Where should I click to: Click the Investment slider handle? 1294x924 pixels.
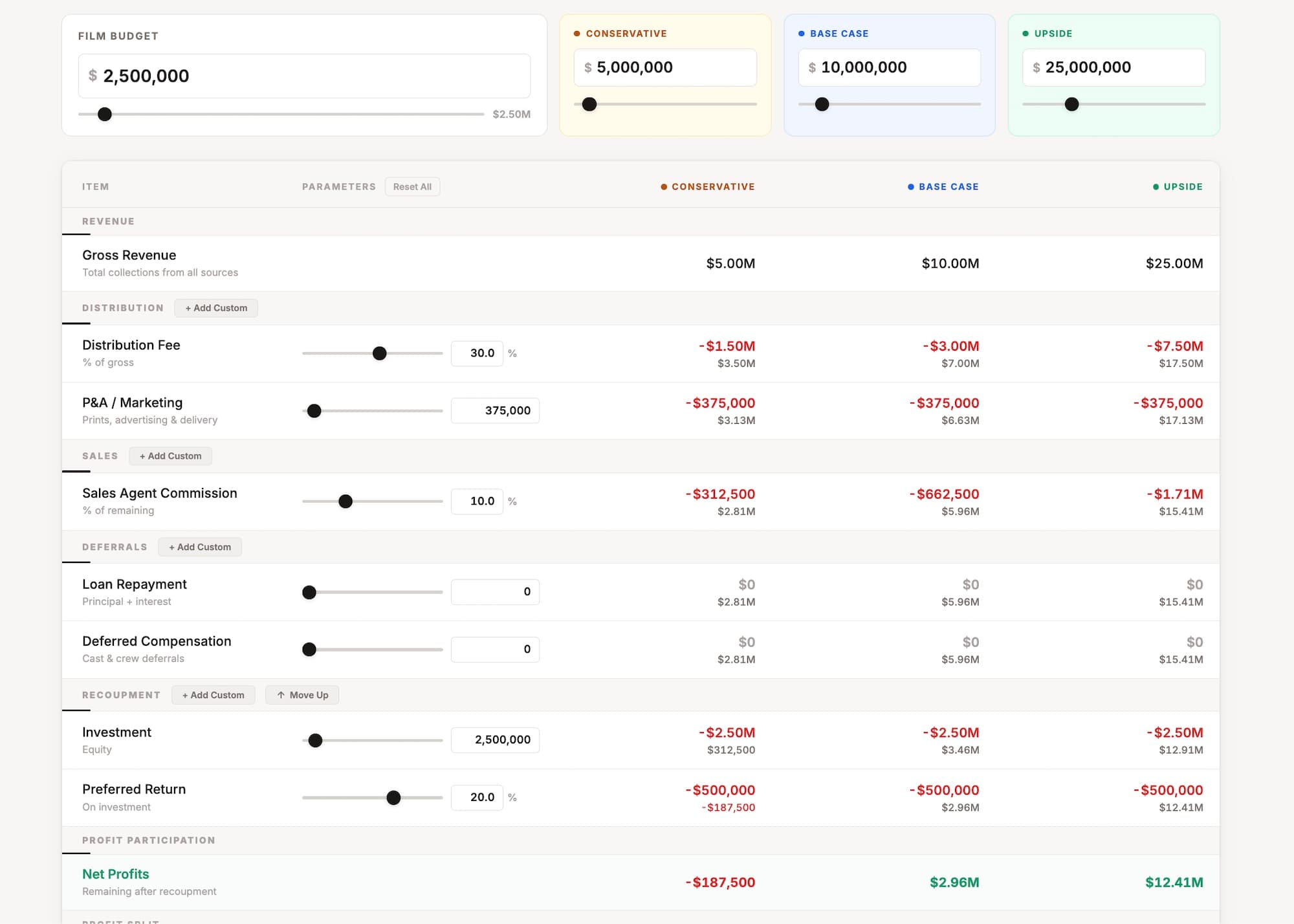pos(314,740)
